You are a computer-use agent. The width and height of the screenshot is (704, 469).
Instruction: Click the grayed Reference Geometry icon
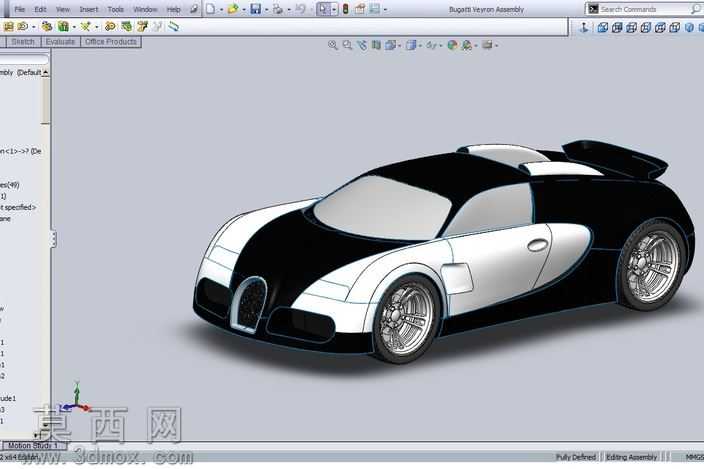(158, 27)
